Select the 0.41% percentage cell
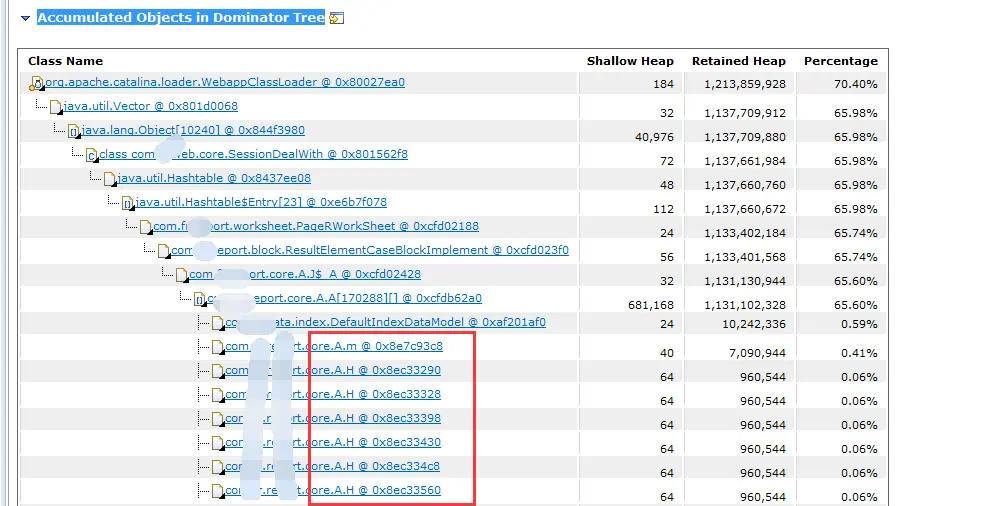Screen dimensions: 991x506 click(x=859, y=353)
